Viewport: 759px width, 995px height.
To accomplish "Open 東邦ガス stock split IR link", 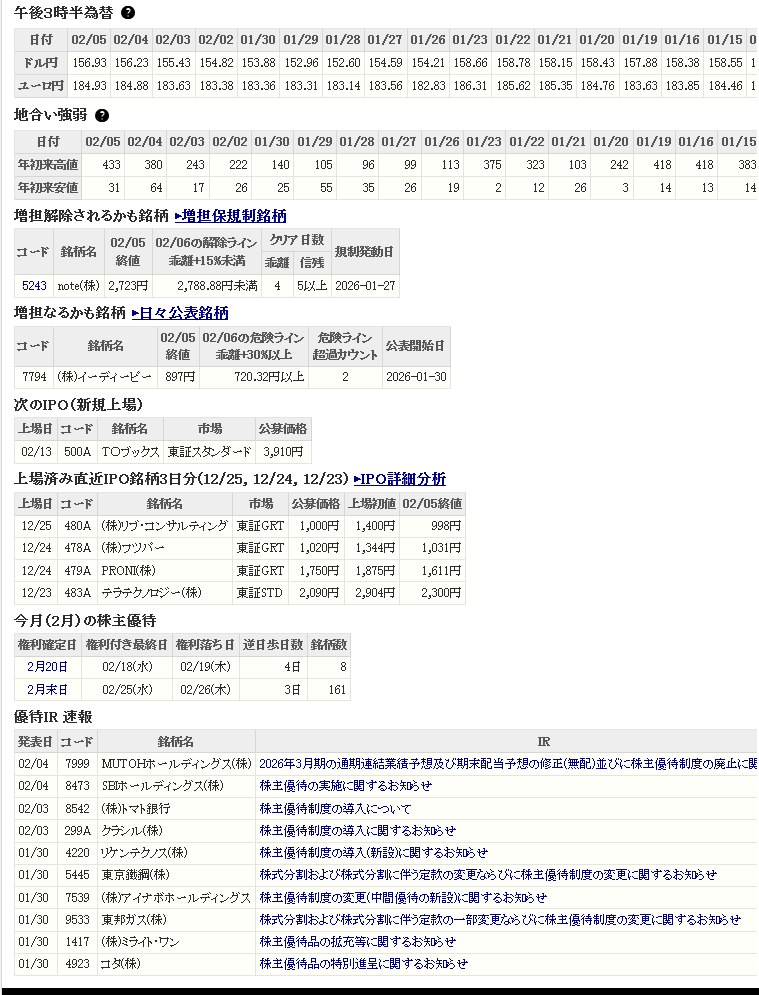I will pos(500,920).
